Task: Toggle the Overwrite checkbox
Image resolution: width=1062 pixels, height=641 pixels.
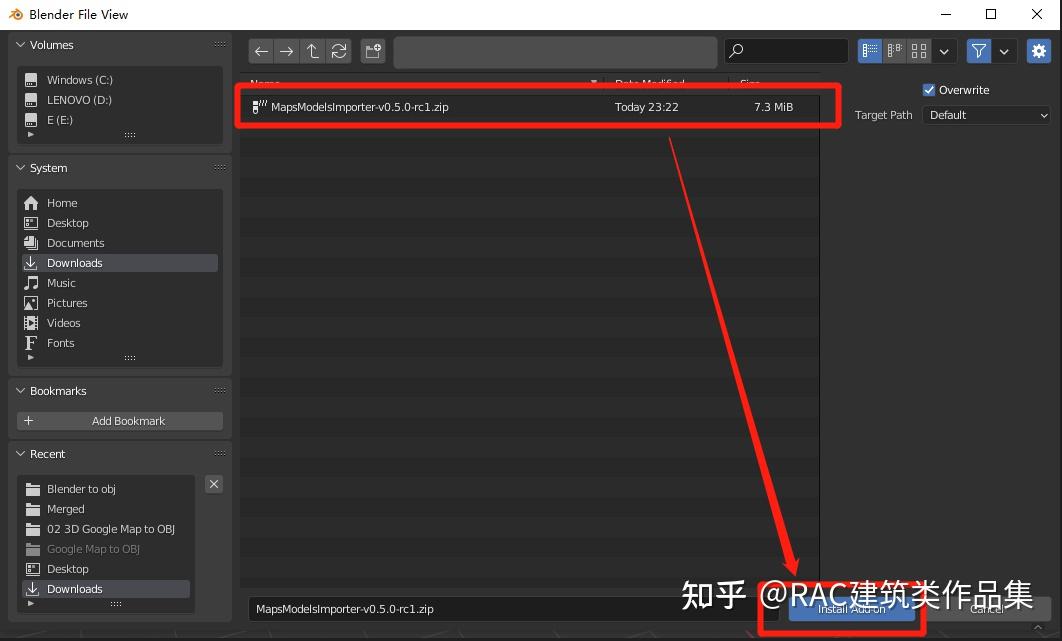Action: (x=929, y=90)
